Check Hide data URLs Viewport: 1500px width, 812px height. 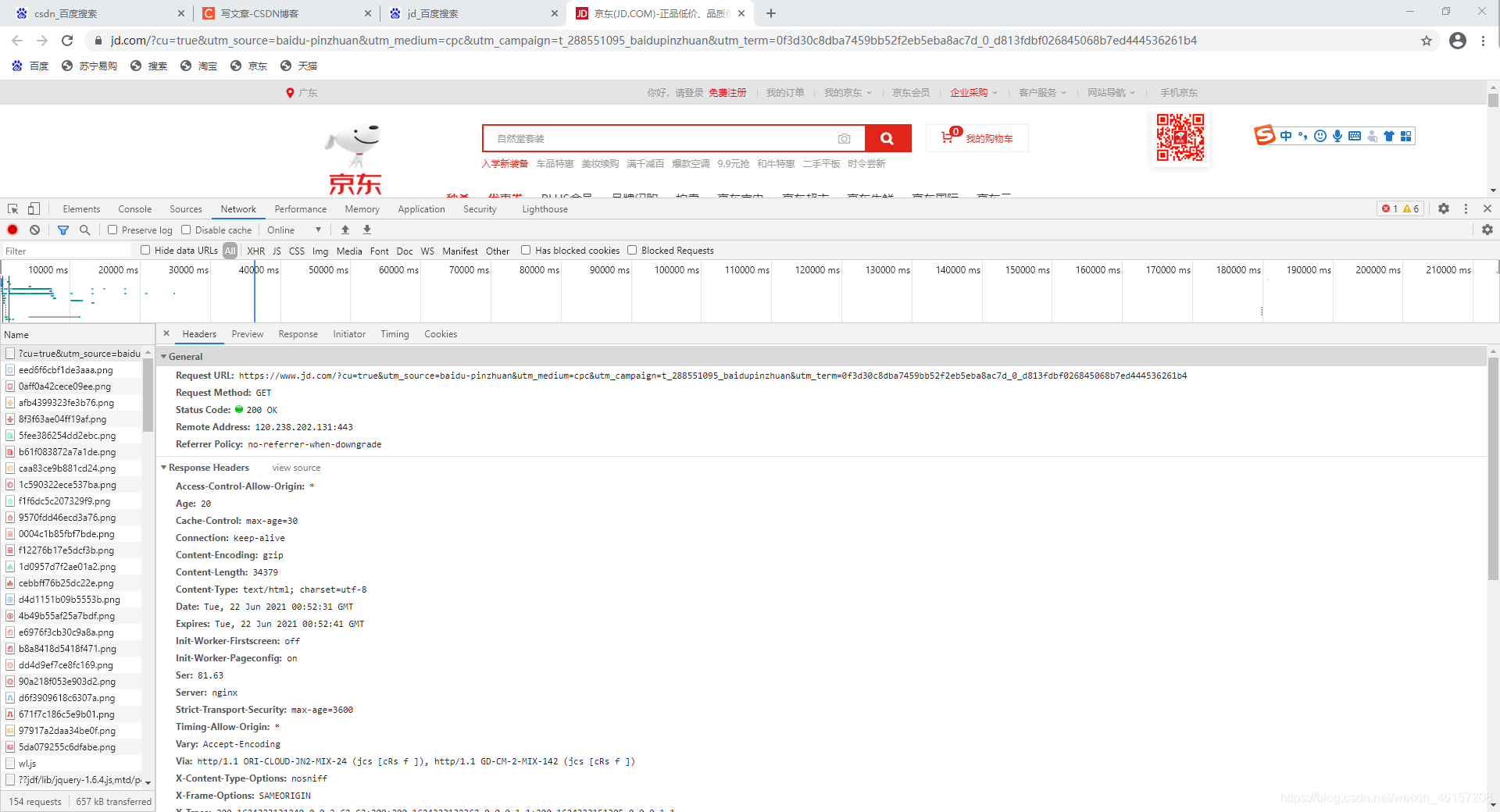pyautogui.click(x=145, y=250)
